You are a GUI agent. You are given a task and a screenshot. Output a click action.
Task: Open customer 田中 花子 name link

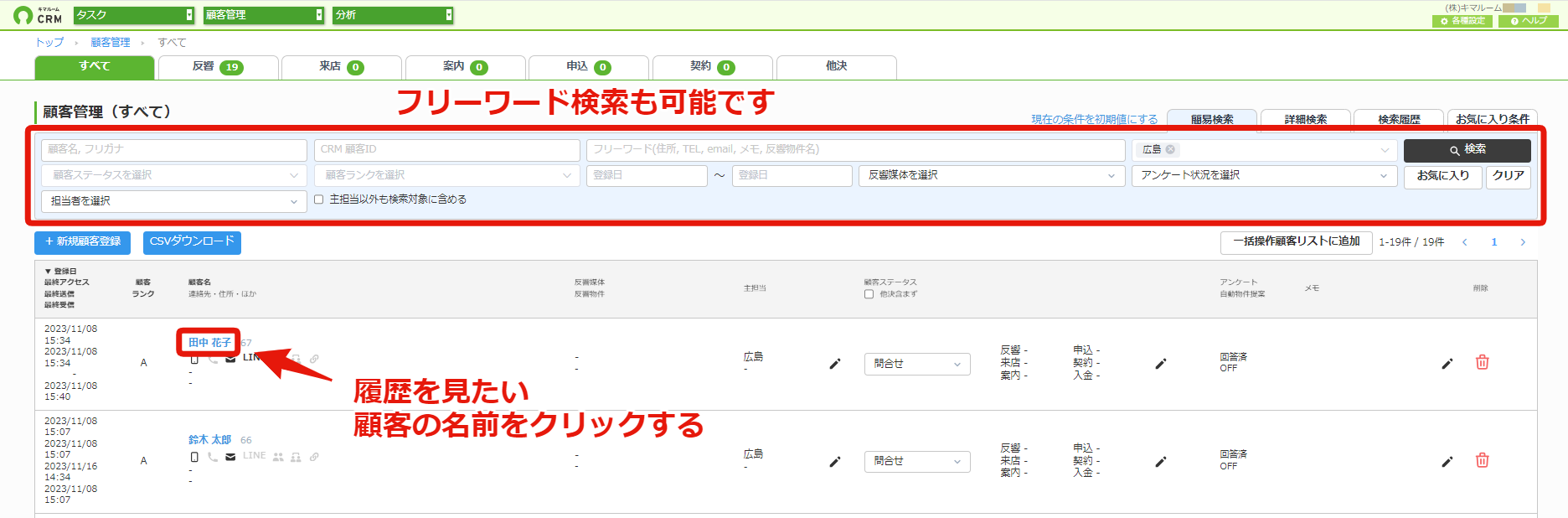point(209,343)
